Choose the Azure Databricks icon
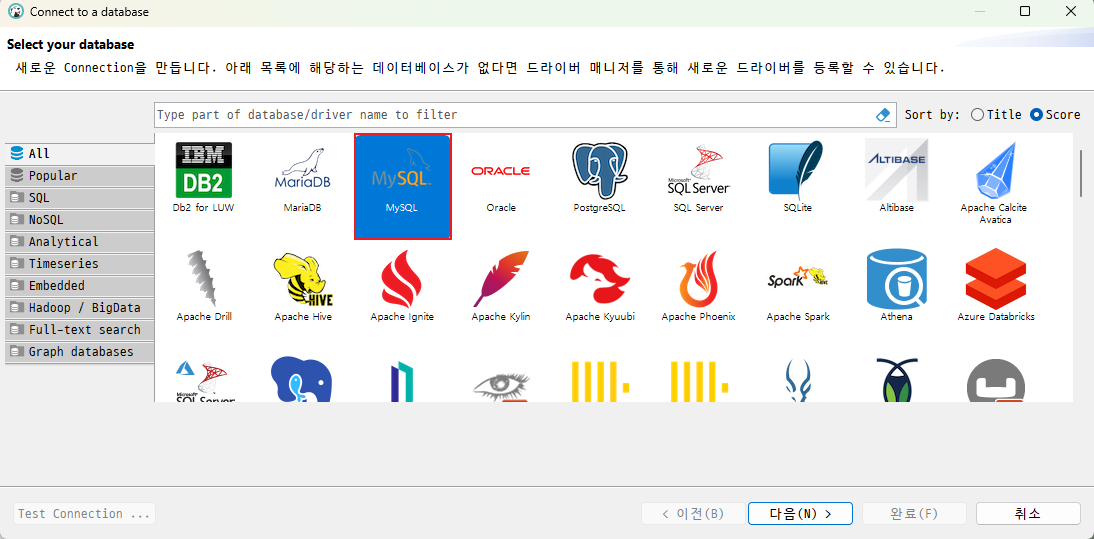Screen dimensions: 1094x539 [996, 278]
